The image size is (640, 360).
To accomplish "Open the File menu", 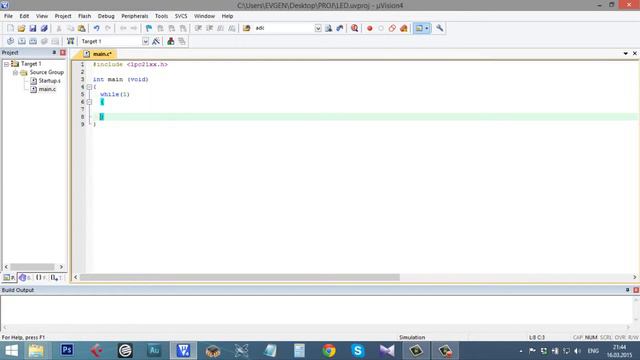I will [8, 16].
